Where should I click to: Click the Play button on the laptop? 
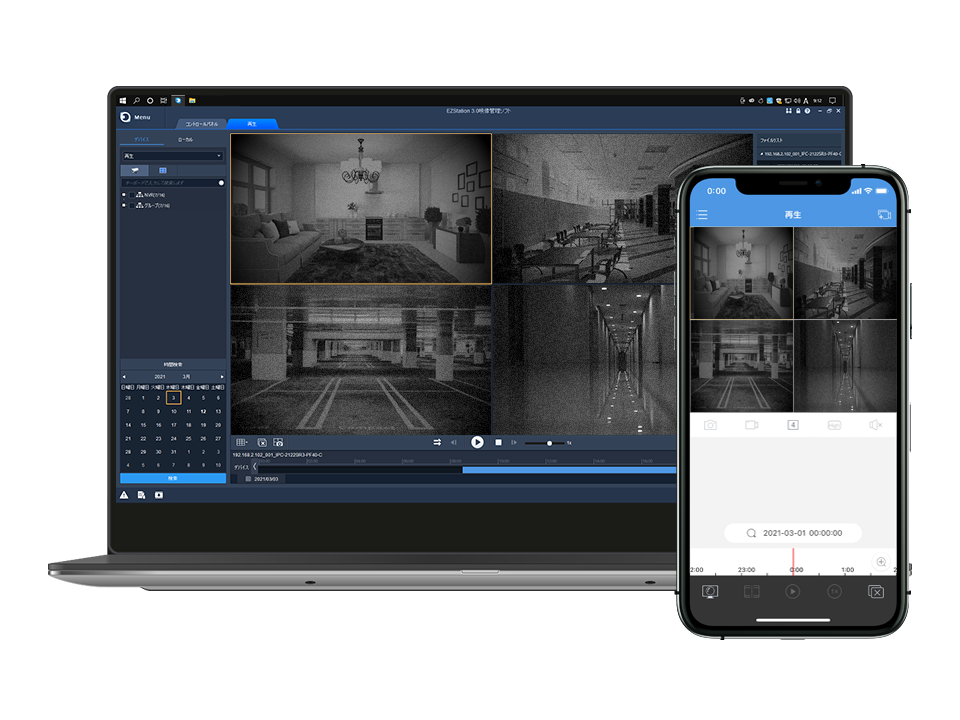pyautogui.click(x=478, y=442)
